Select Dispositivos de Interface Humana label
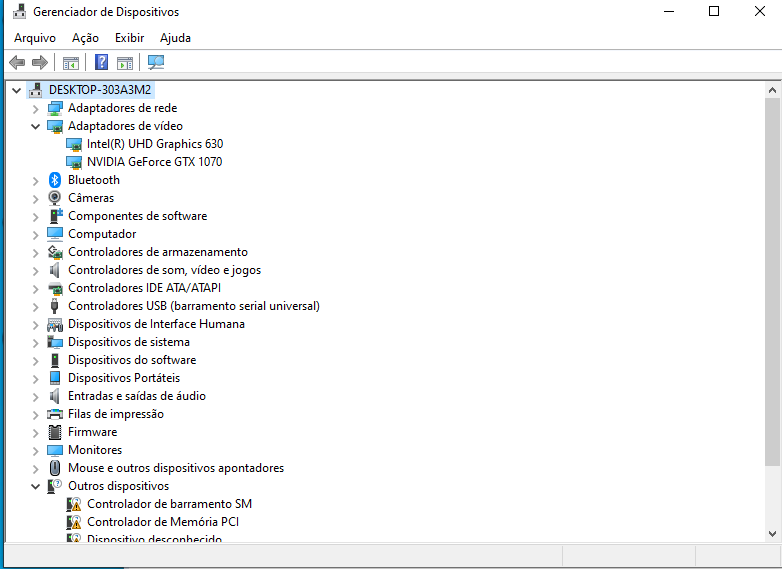The width and height of the screenshot is (782, 572). click(157, 324)
